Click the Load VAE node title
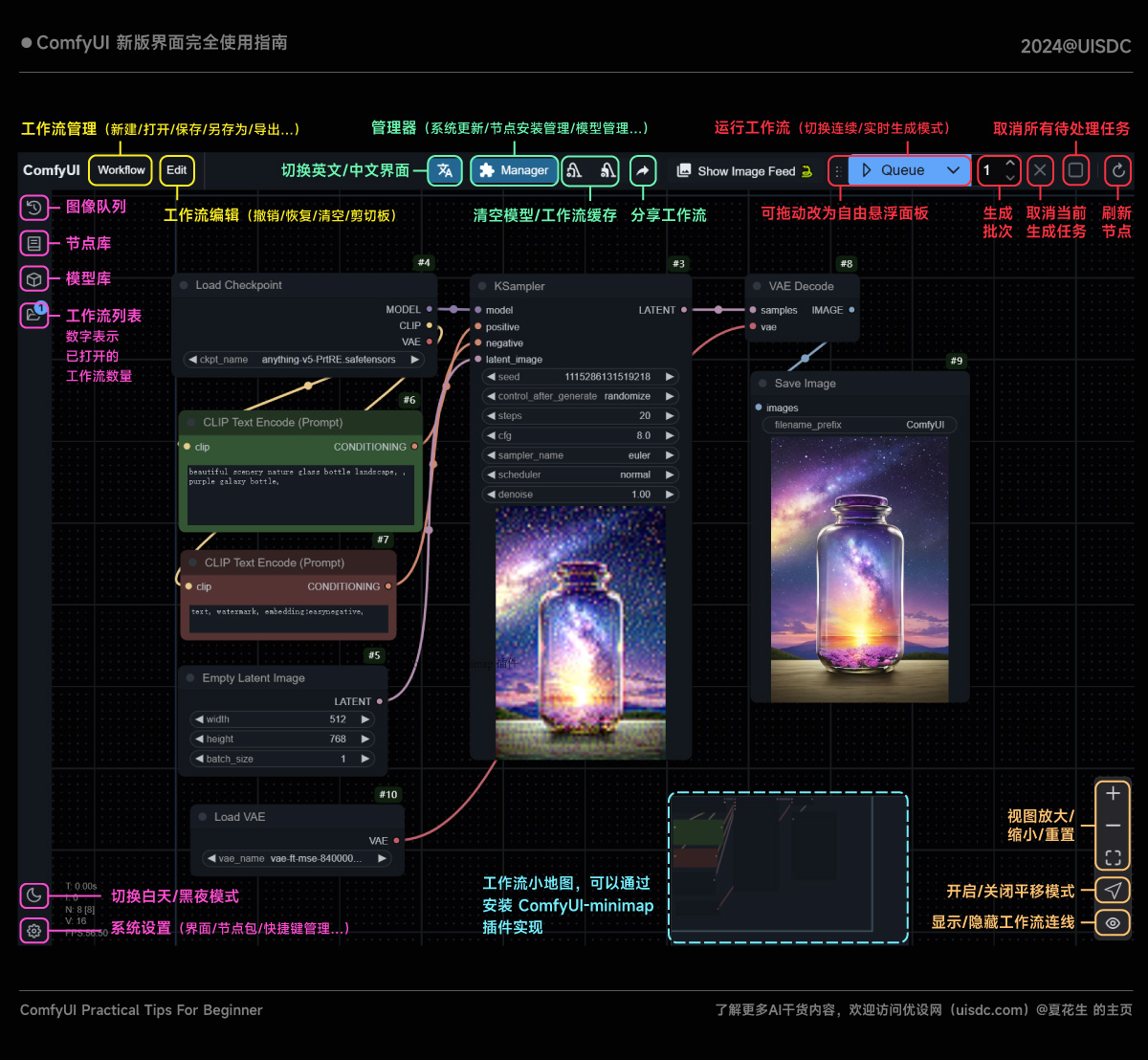This screenshot has width=1148, height=1060. [x=240, y=817]
